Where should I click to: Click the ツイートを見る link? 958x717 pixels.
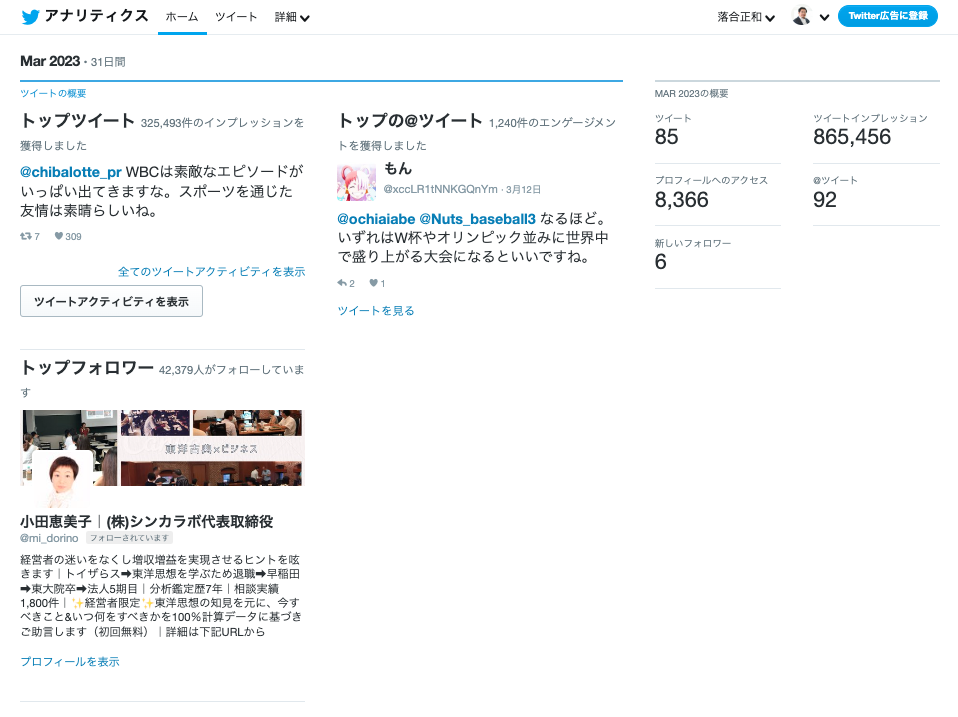pos(376,311)
